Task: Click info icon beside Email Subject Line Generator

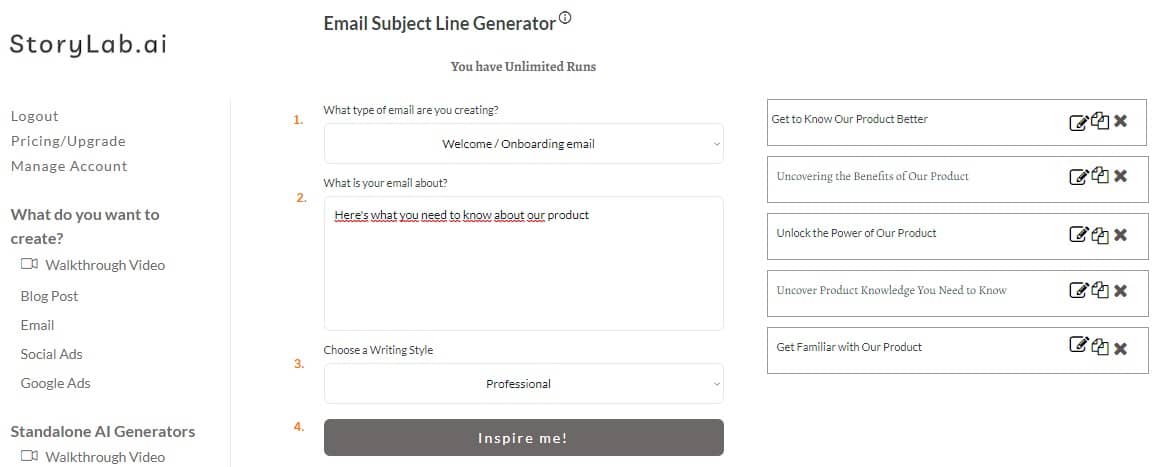Action: point(566,18)
